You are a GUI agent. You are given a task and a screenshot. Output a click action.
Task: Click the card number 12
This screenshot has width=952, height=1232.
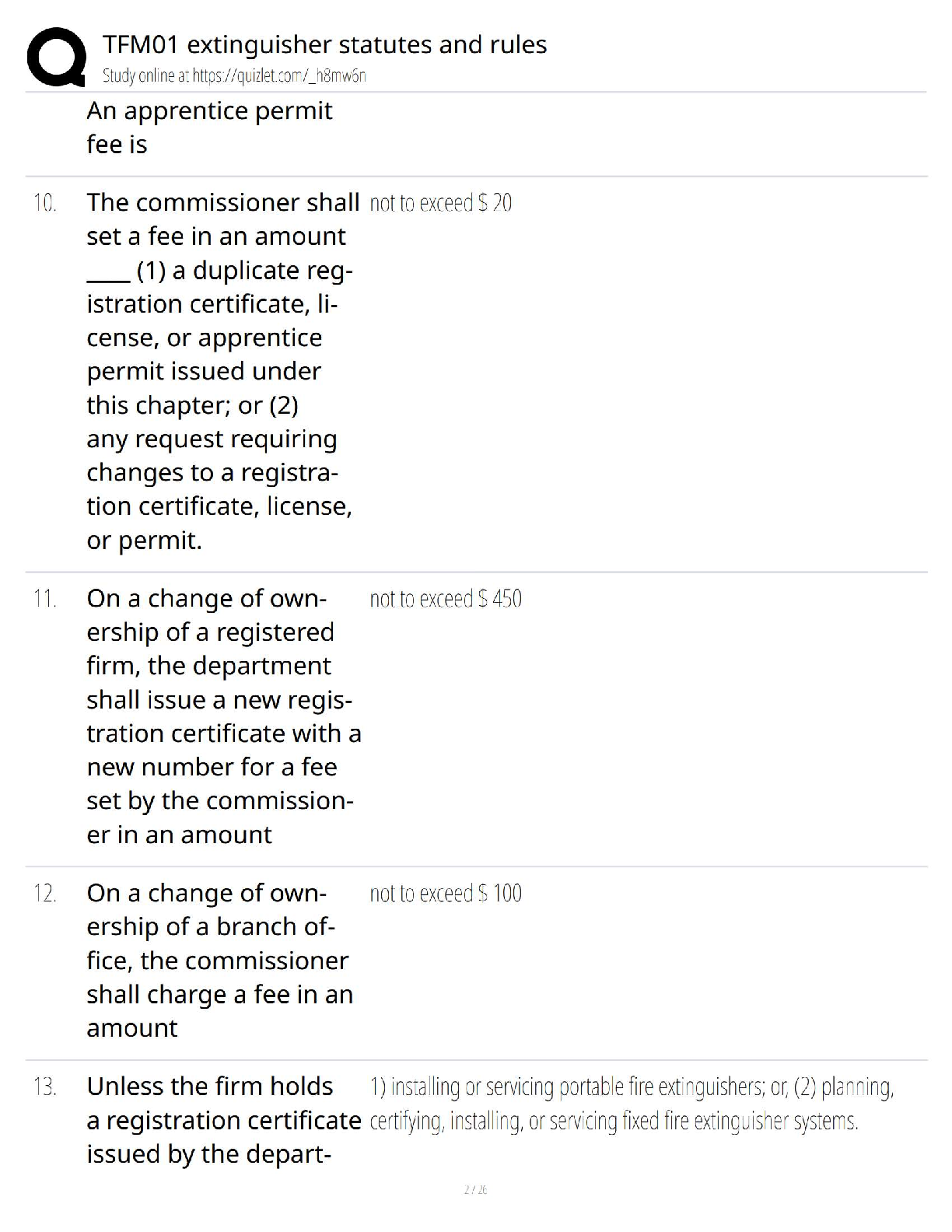(x=45, y=893)
